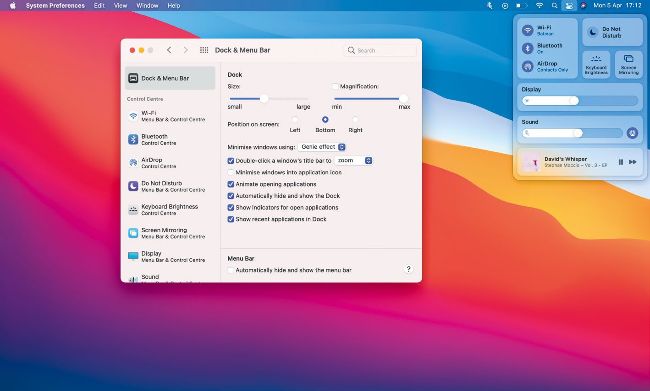Select Do Not Disturb in the sidebar
Viewport: 650px width, 391px height.
(170, 186)
